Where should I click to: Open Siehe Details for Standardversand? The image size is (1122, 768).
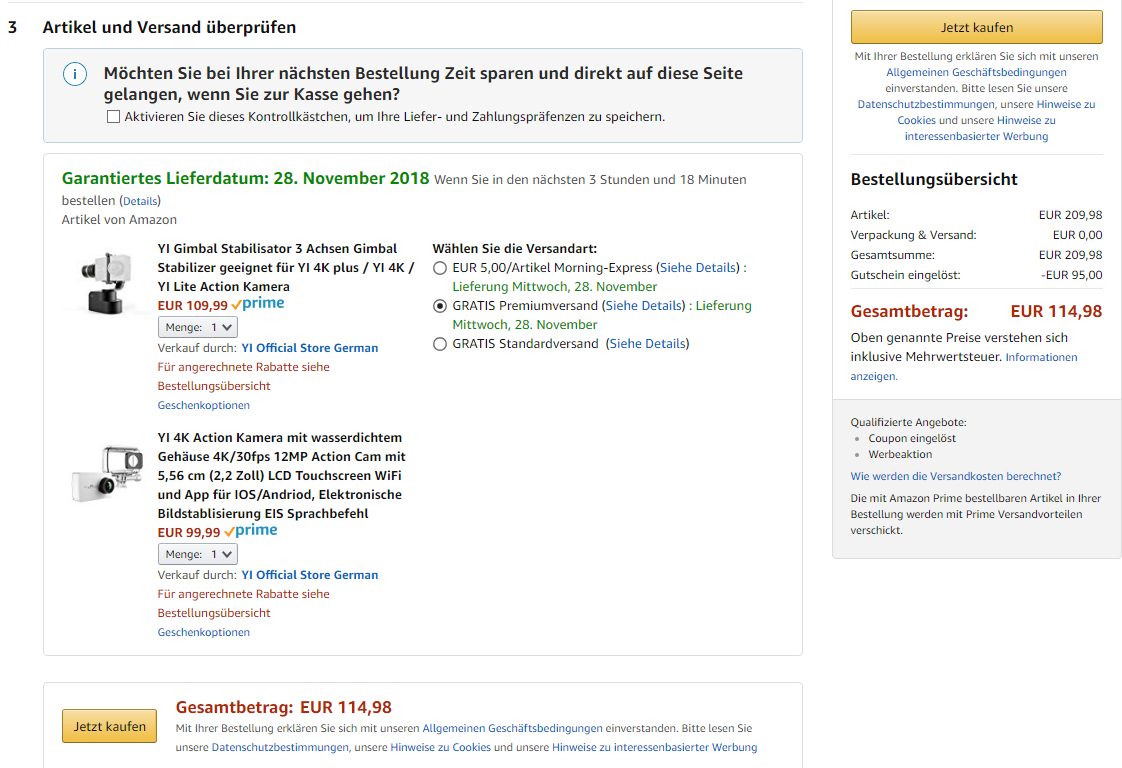[648, 344]
